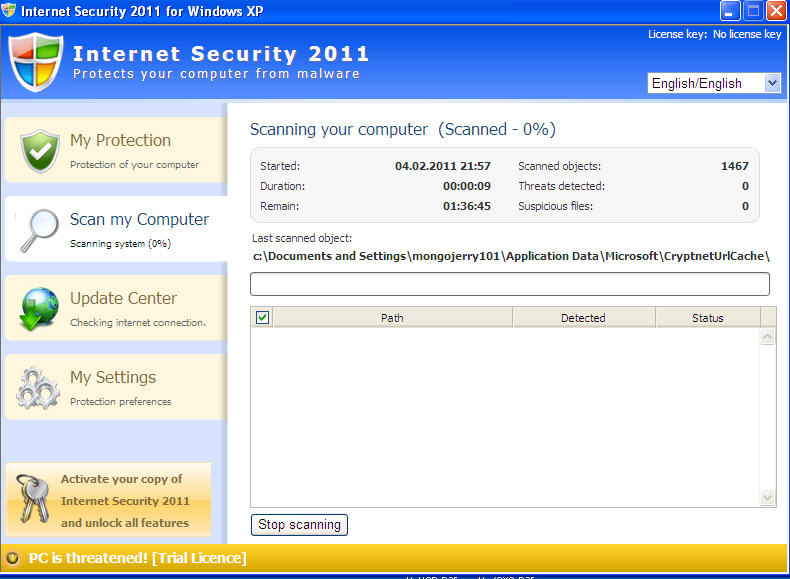Close the Internet Security 2011 window

coord(776,11)
